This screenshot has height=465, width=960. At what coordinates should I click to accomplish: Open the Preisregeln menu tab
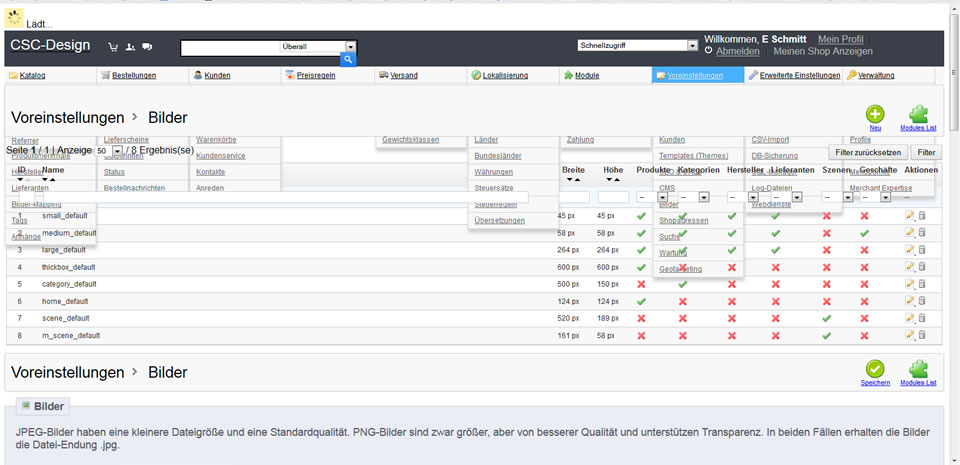(316, 76)
